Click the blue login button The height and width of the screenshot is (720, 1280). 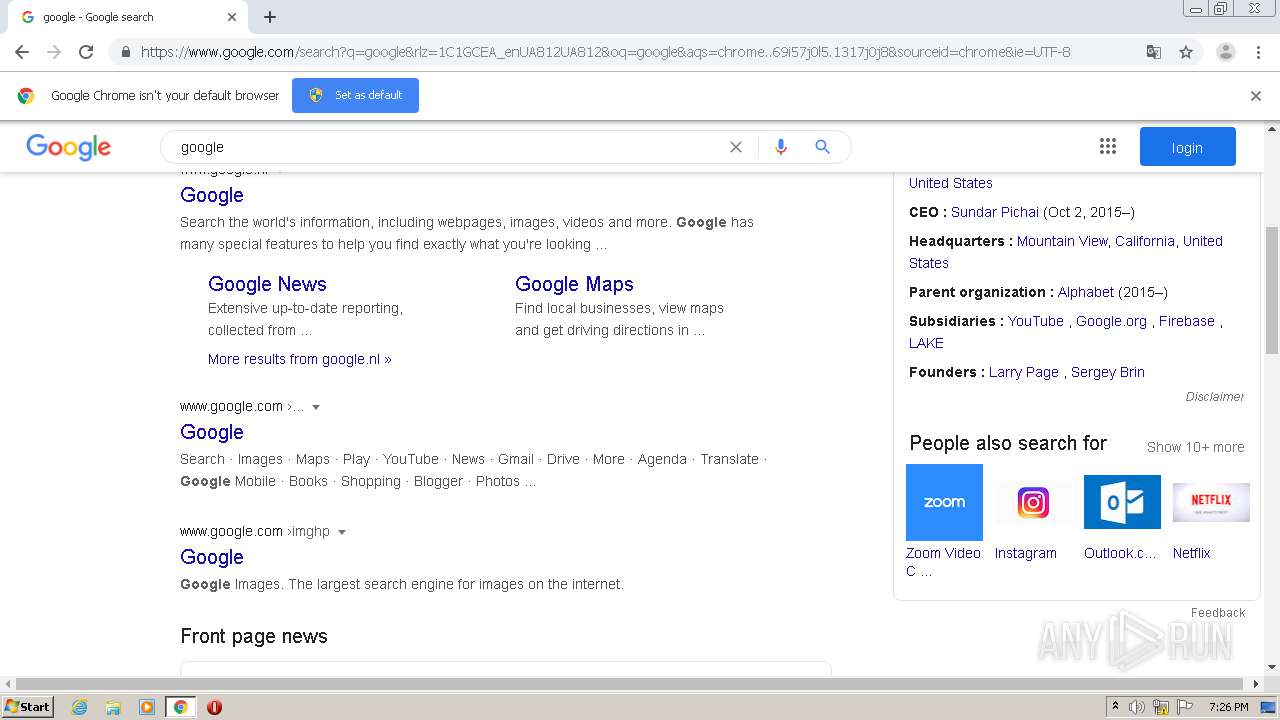1187,147
